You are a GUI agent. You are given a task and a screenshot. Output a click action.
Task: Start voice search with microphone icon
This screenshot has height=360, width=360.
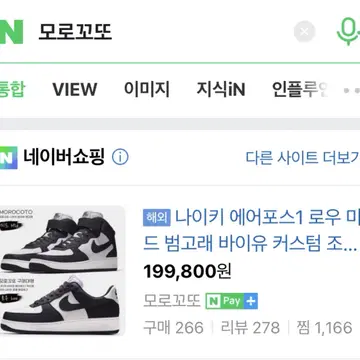(348, 32)
